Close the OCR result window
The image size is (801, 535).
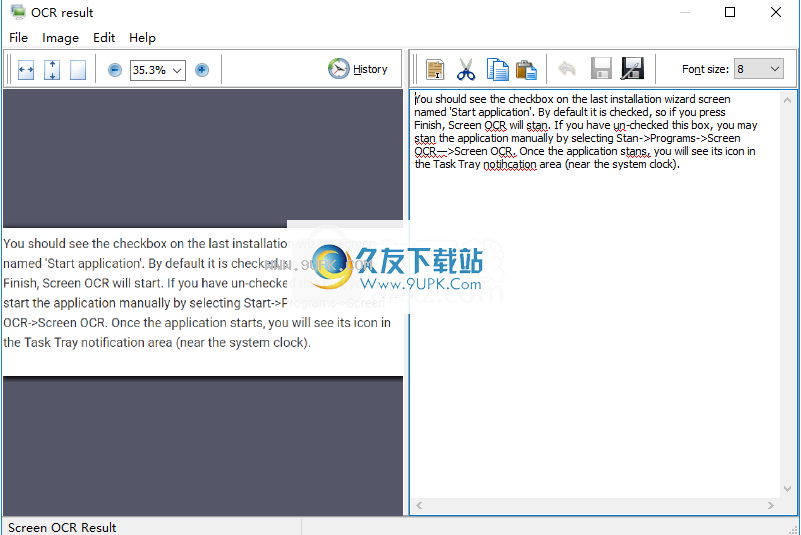pos(775,12)
